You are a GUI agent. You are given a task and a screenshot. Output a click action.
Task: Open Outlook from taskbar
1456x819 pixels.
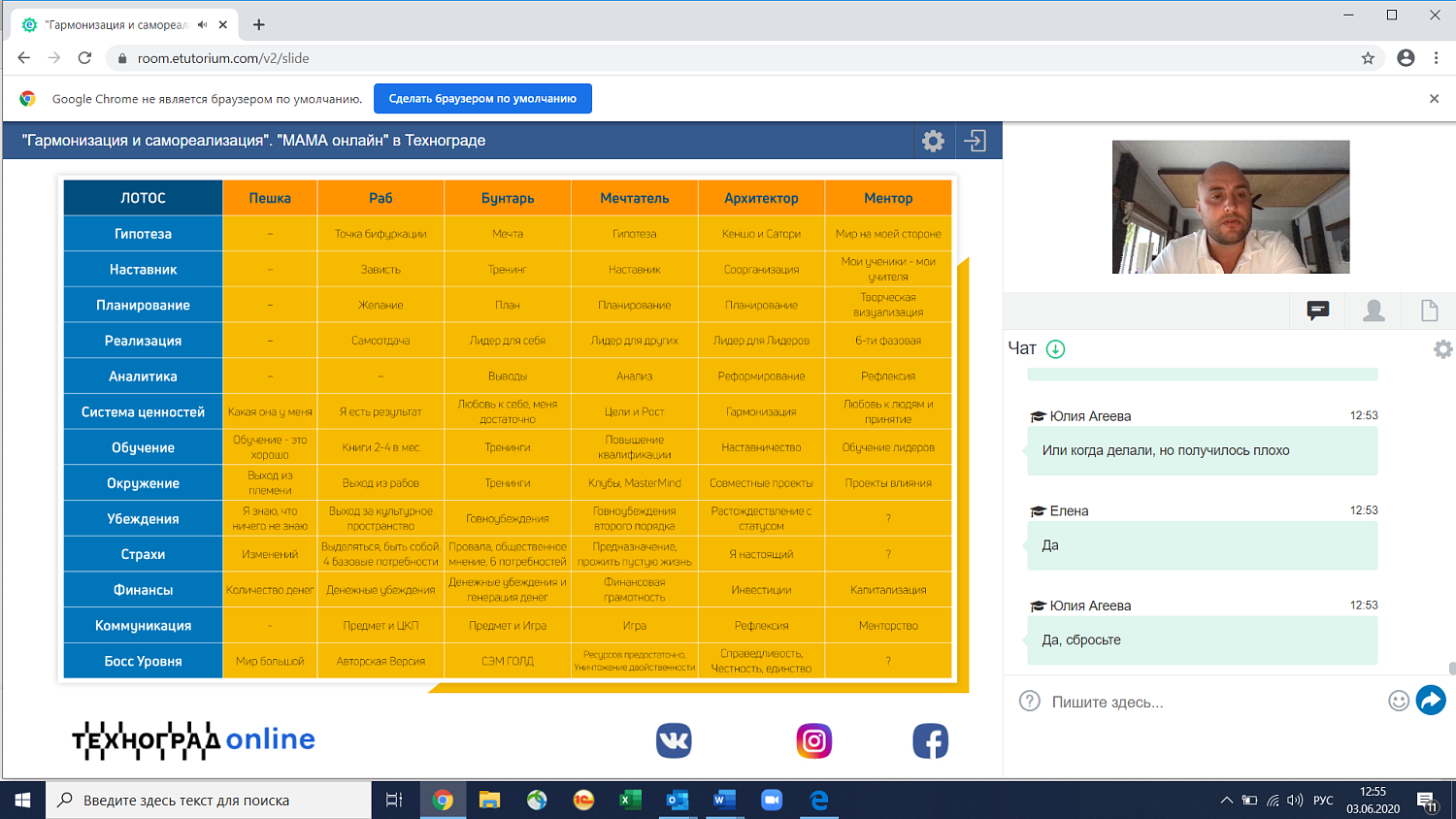click(x=678, y=801)
